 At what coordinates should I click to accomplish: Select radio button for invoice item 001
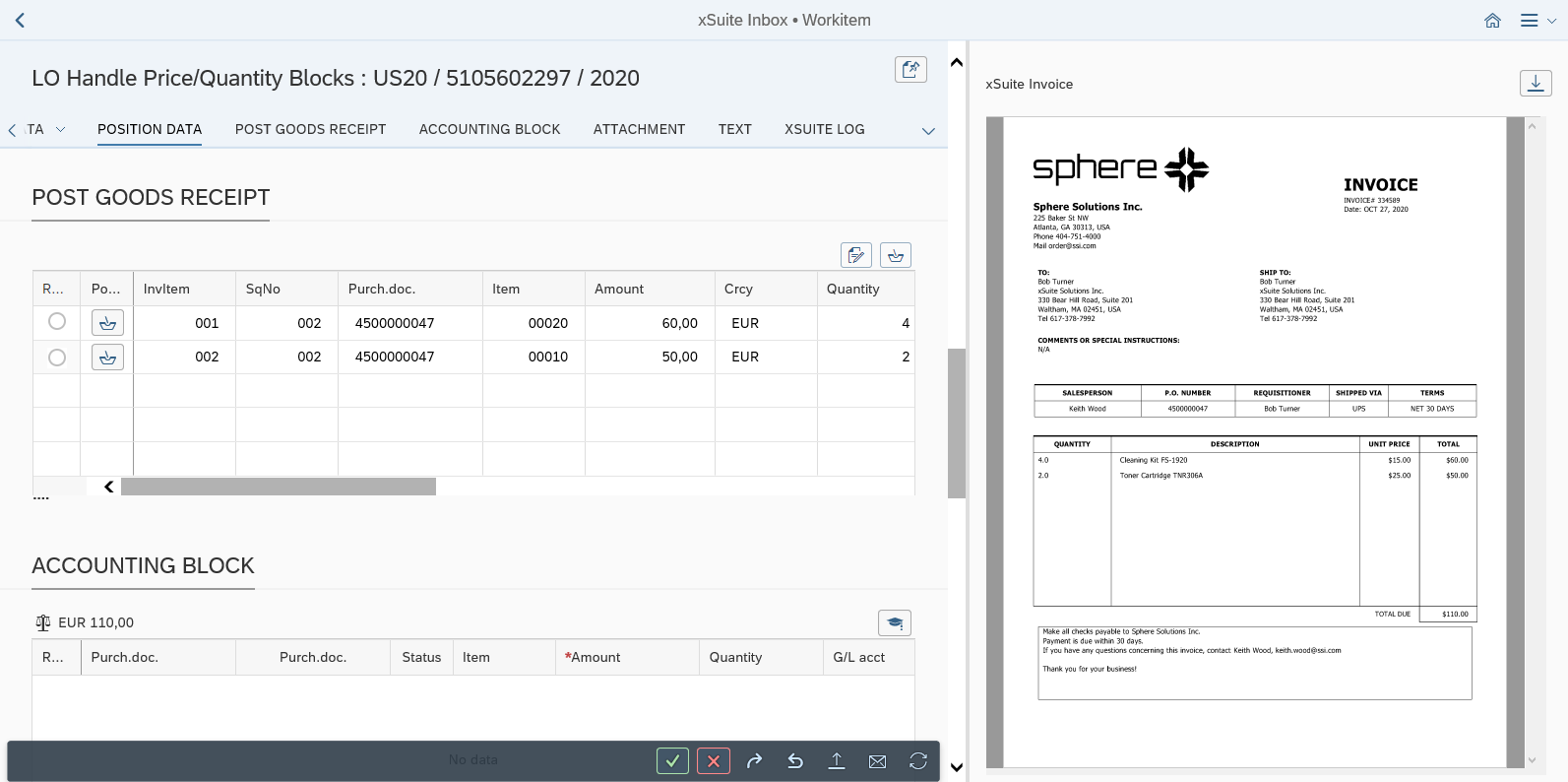tap(57, 322)
